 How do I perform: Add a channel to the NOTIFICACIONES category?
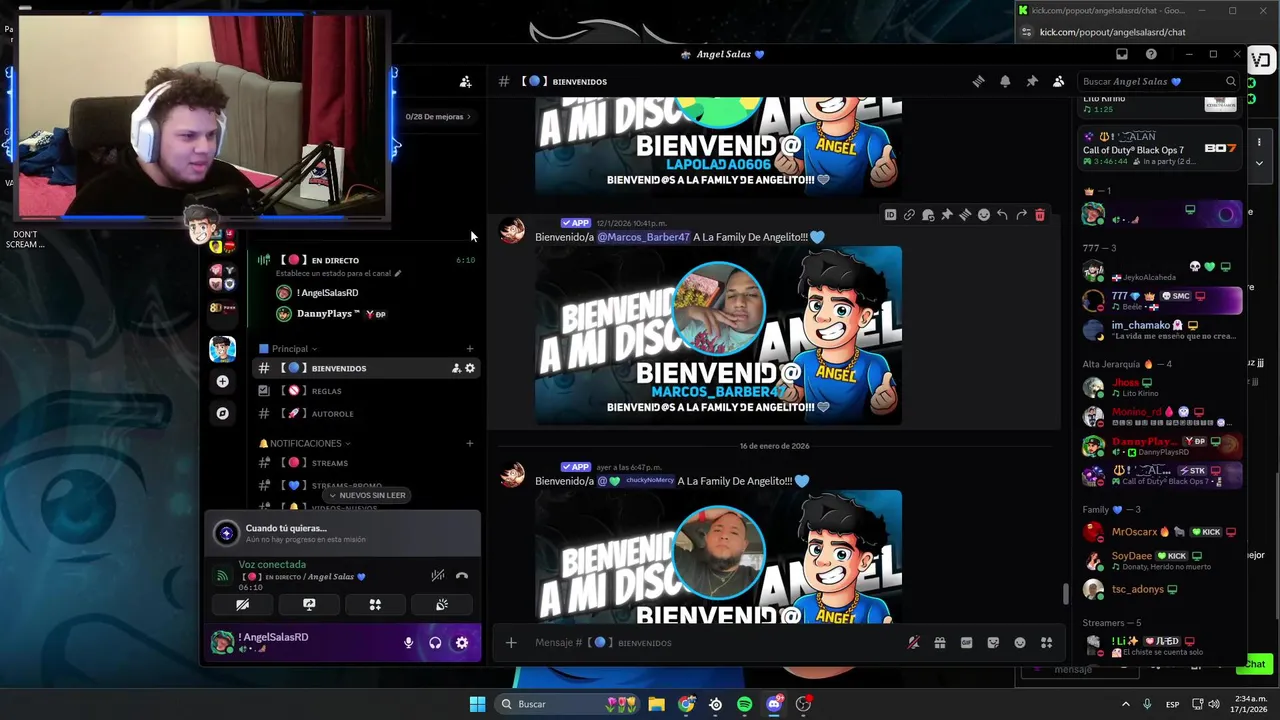pyautogui.click(x=470, y=443)
